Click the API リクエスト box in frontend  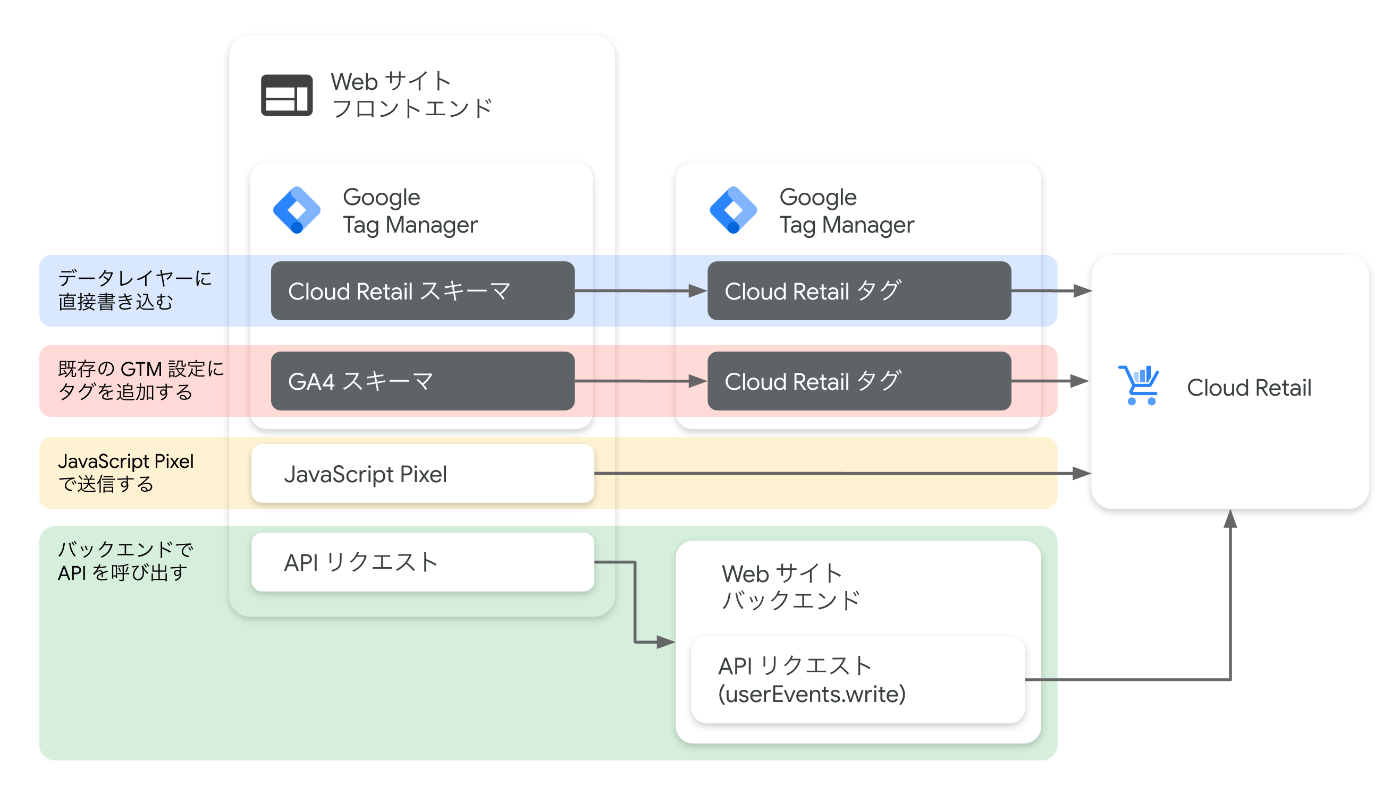(423, 562)
